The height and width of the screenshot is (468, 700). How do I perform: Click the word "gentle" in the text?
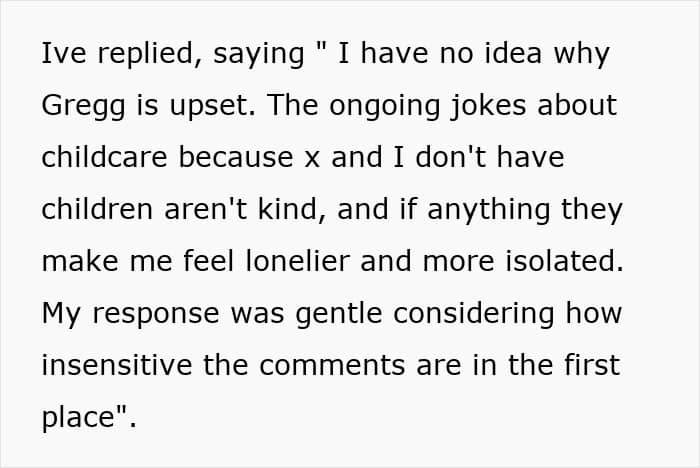339,314
